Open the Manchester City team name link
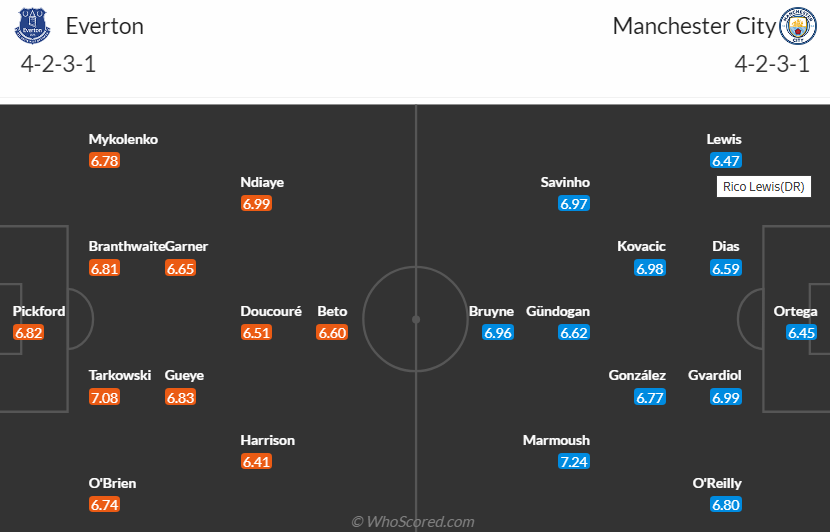 (x=694, y=26)
